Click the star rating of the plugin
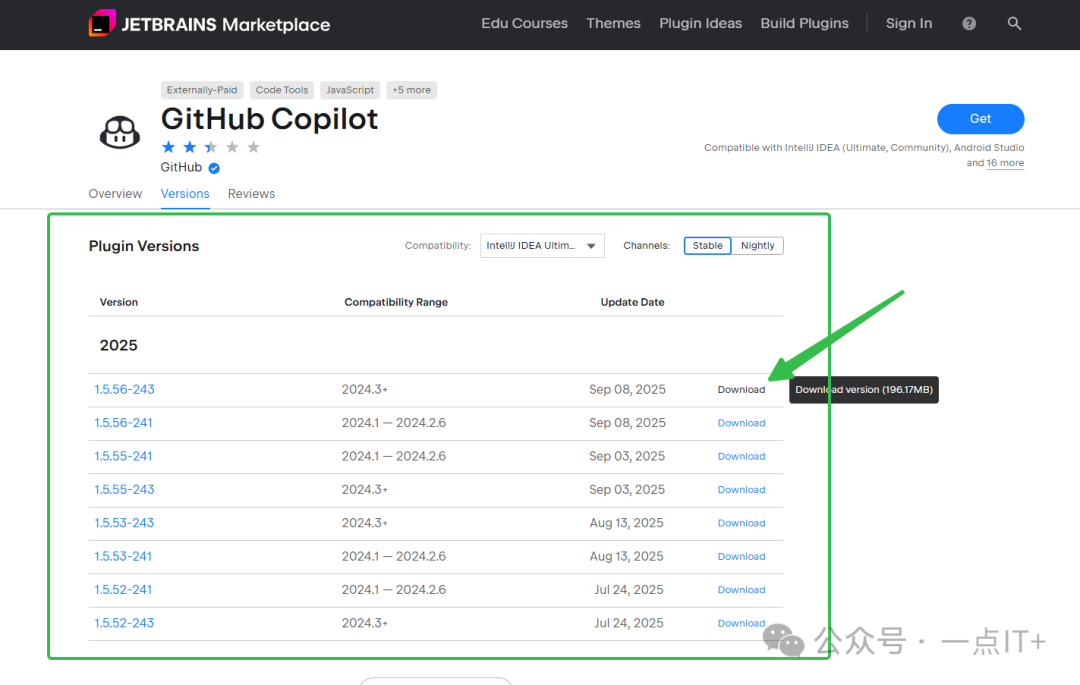 [211, 147]
